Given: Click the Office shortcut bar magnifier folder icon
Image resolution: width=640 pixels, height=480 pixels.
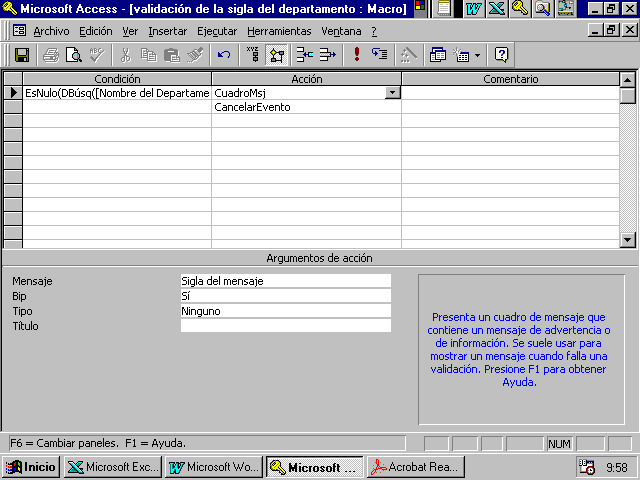Looking at the screenshot, I should click(542, 8).
